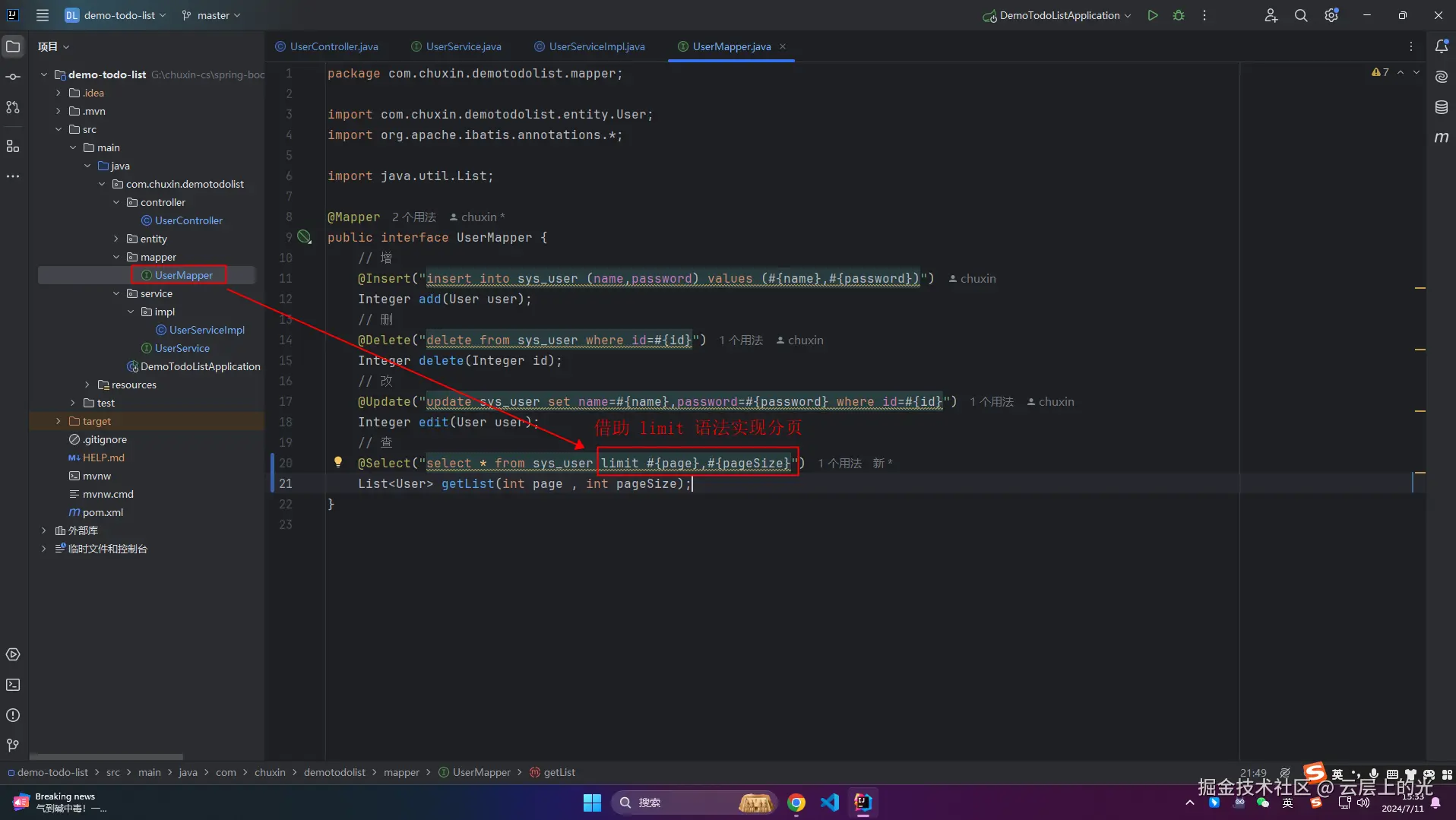
Task: Open Search Everywhere magnifier
Action: tap(1301, 15)
